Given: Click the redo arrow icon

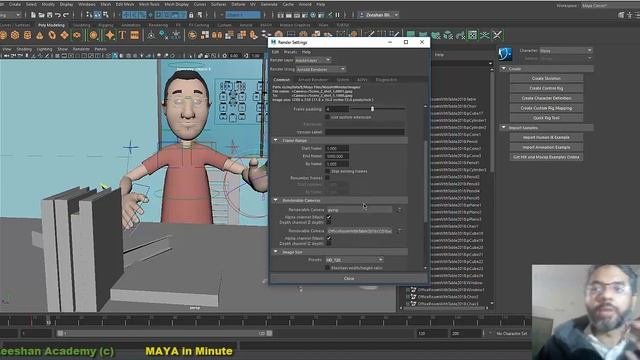Looking at the screenshot, I should point(66,15).
